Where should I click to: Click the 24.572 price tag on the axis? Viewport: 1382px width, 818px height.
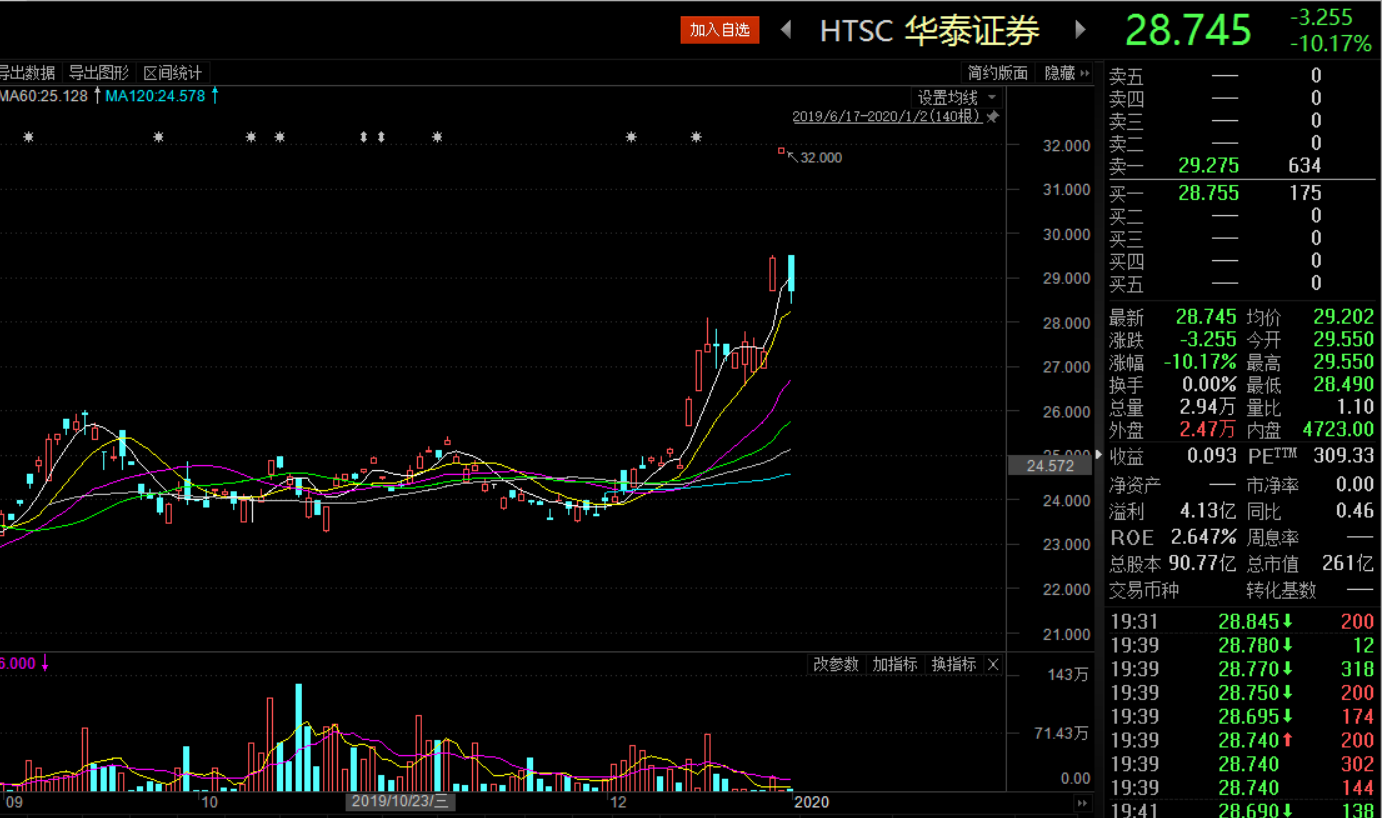[1049, 465]
